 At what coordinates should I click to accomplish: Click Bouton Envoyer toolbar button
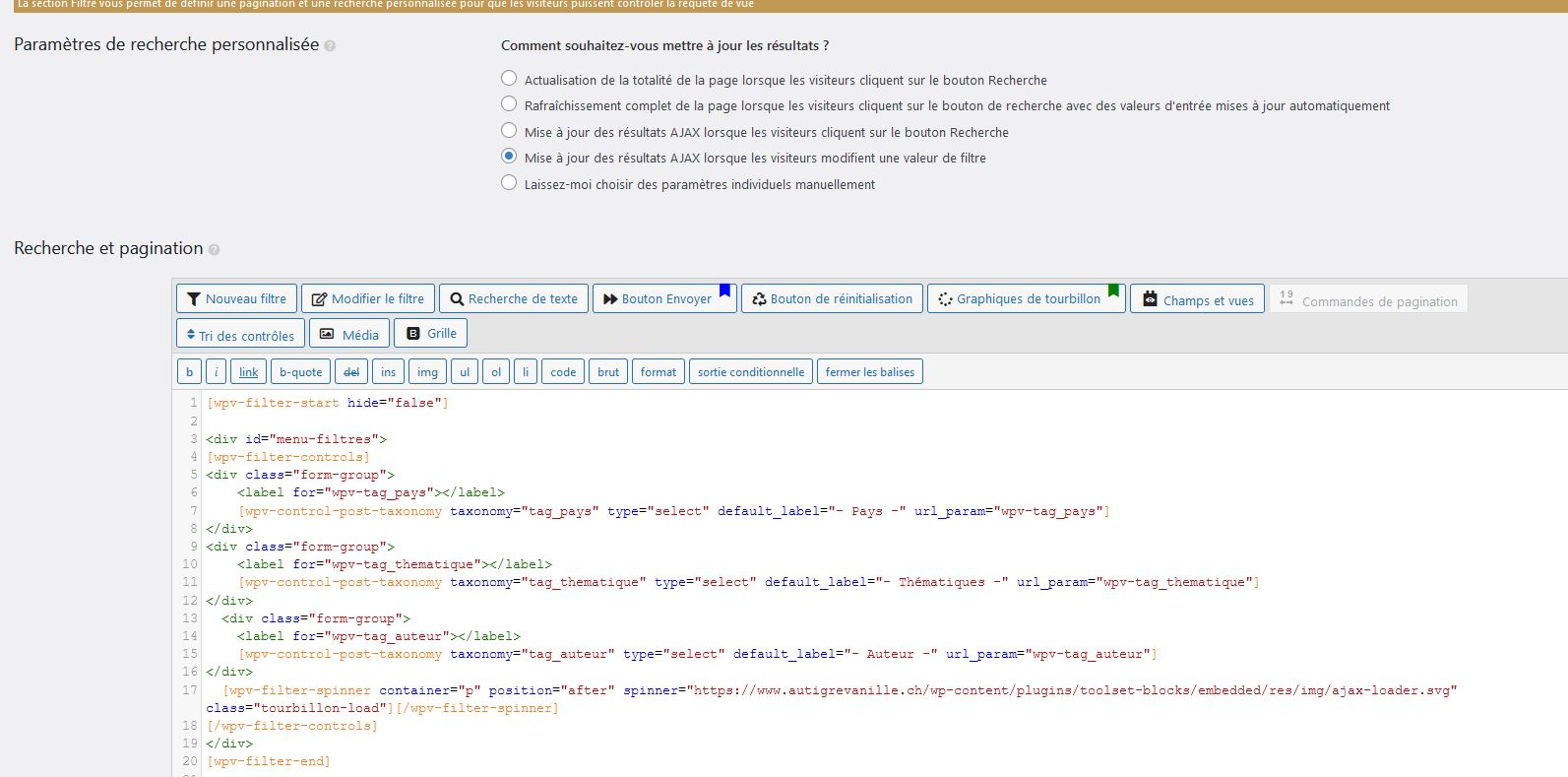coord(664,298)
